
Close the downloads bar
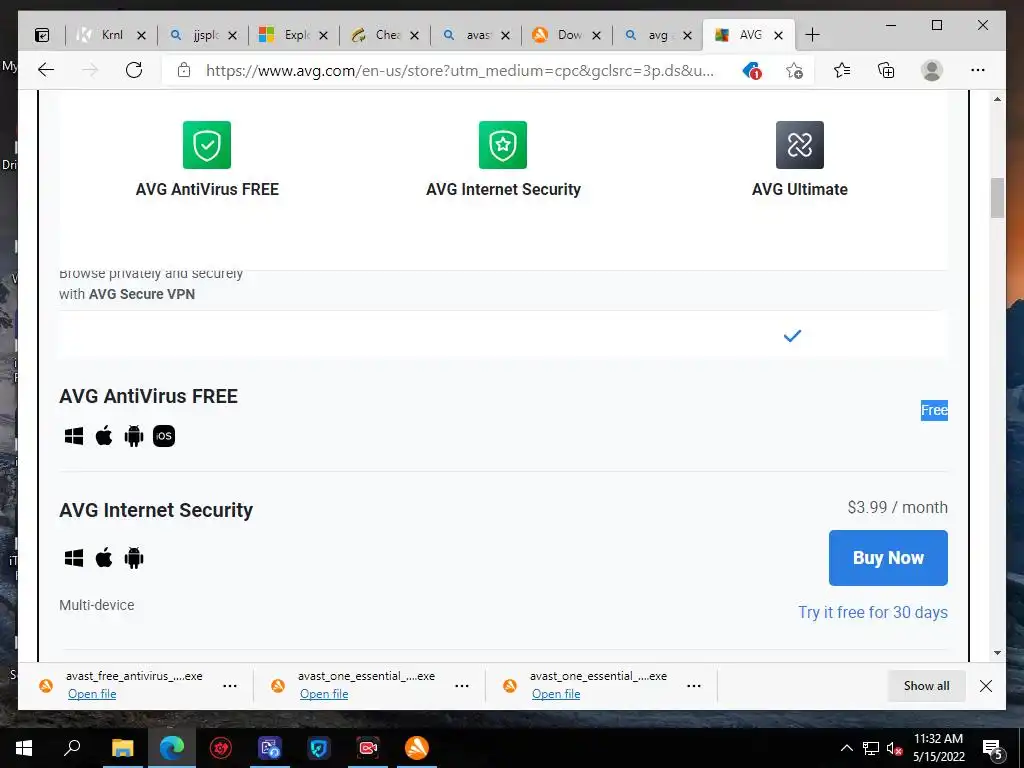pyautogui.click(x=986, y=686)
